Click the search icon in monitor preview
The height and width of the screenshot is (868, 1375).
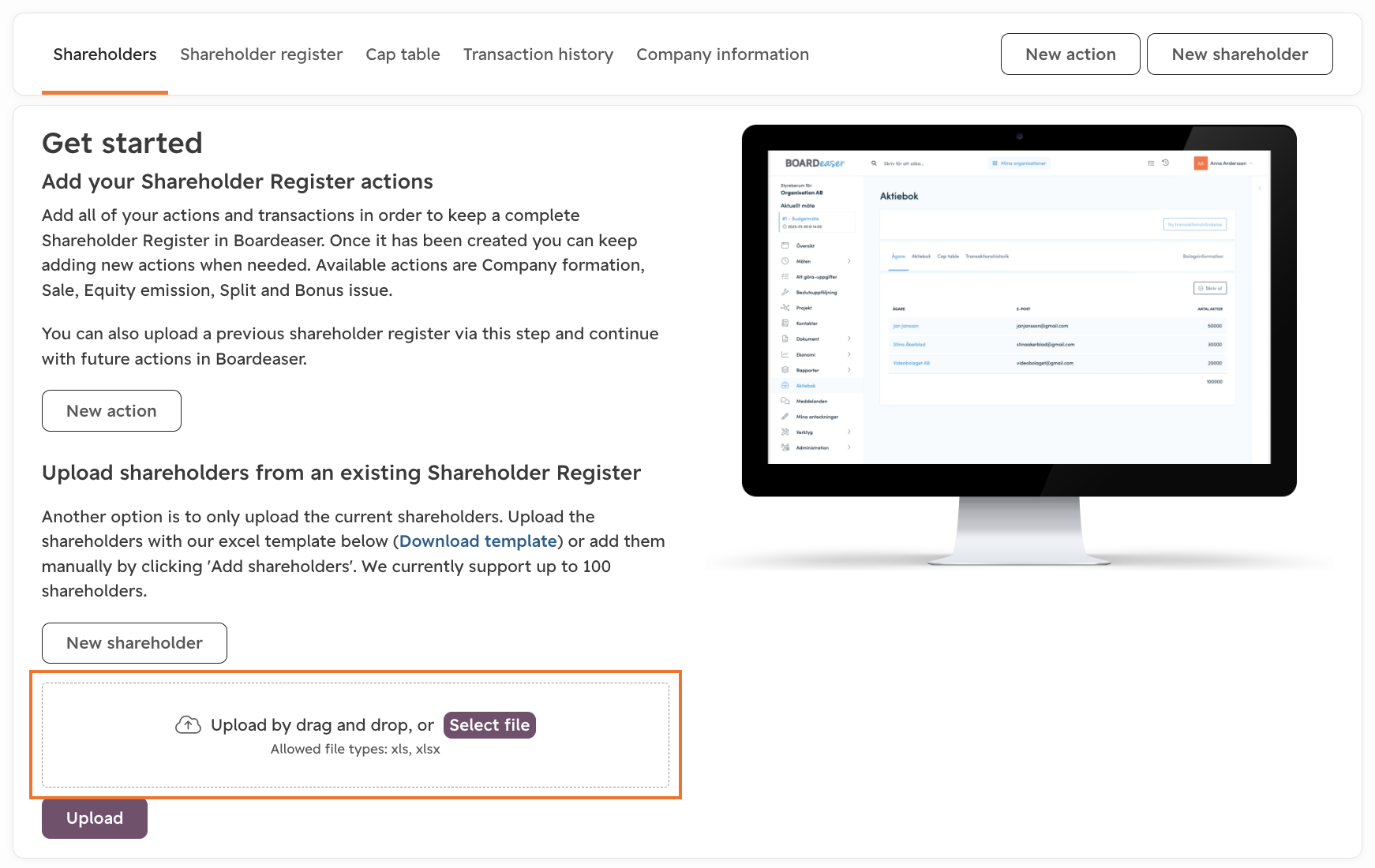tap(874, 163)
